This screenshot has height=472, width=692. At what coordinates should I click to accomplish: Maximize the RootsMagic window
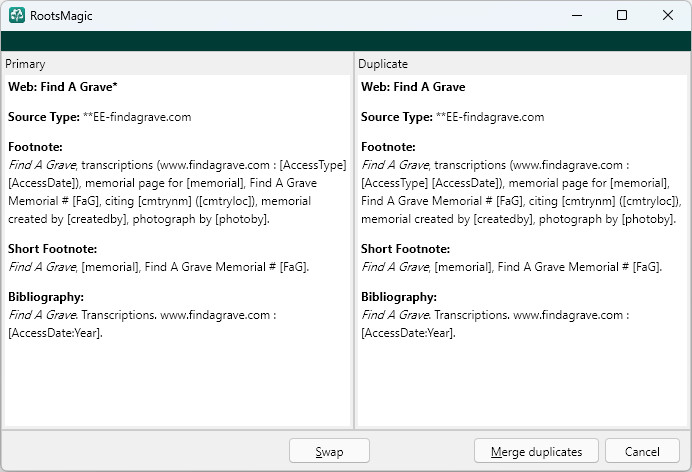[622, 15]
